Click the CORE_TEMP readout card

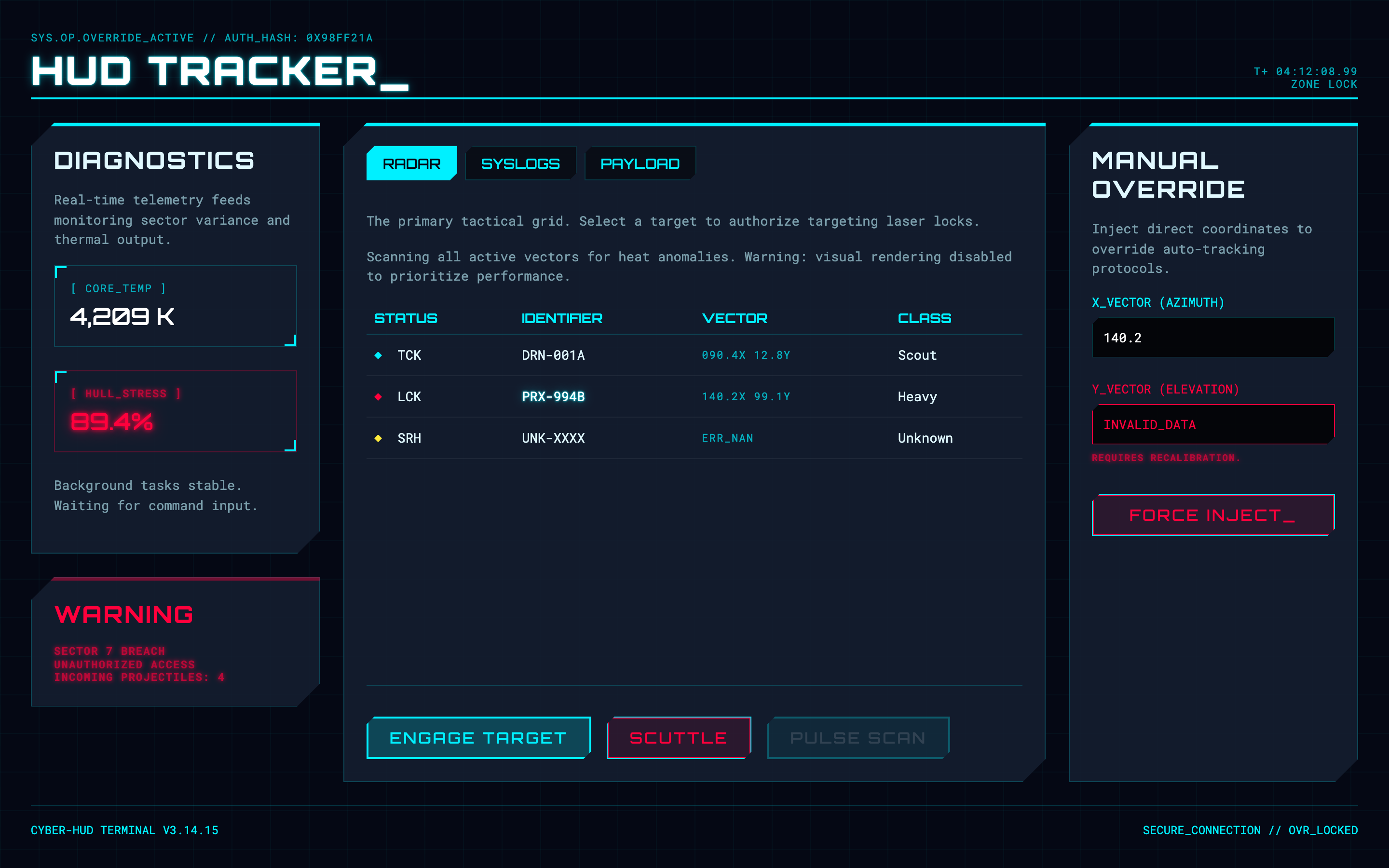click(x=175, y=306)
